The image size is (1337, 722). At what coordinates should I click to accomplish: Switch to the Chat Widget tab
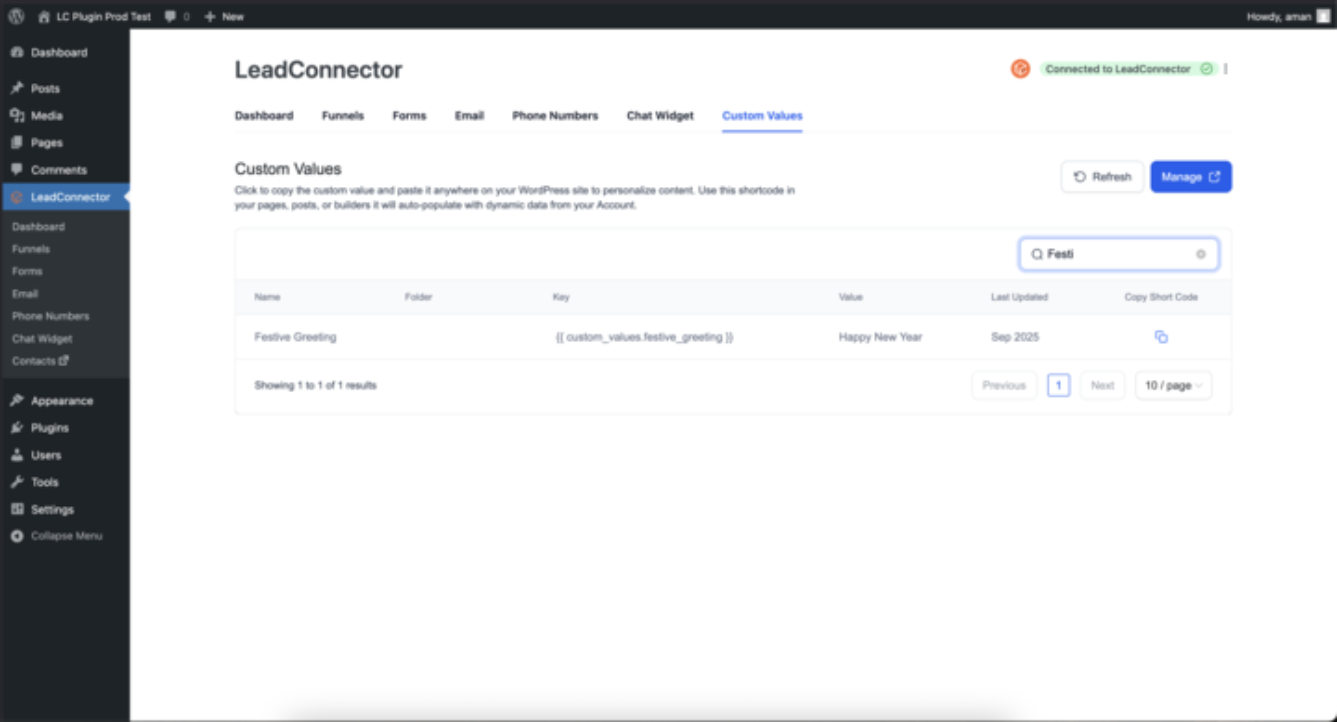[660, 116]
